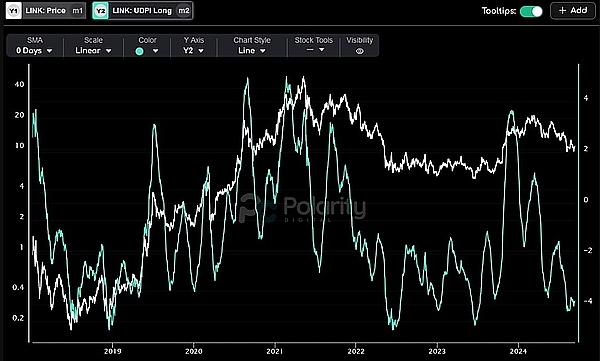Open the SMA 0 Days dropdown
The width and height of the screenshot is (600, 361).
tap(34, 51)
